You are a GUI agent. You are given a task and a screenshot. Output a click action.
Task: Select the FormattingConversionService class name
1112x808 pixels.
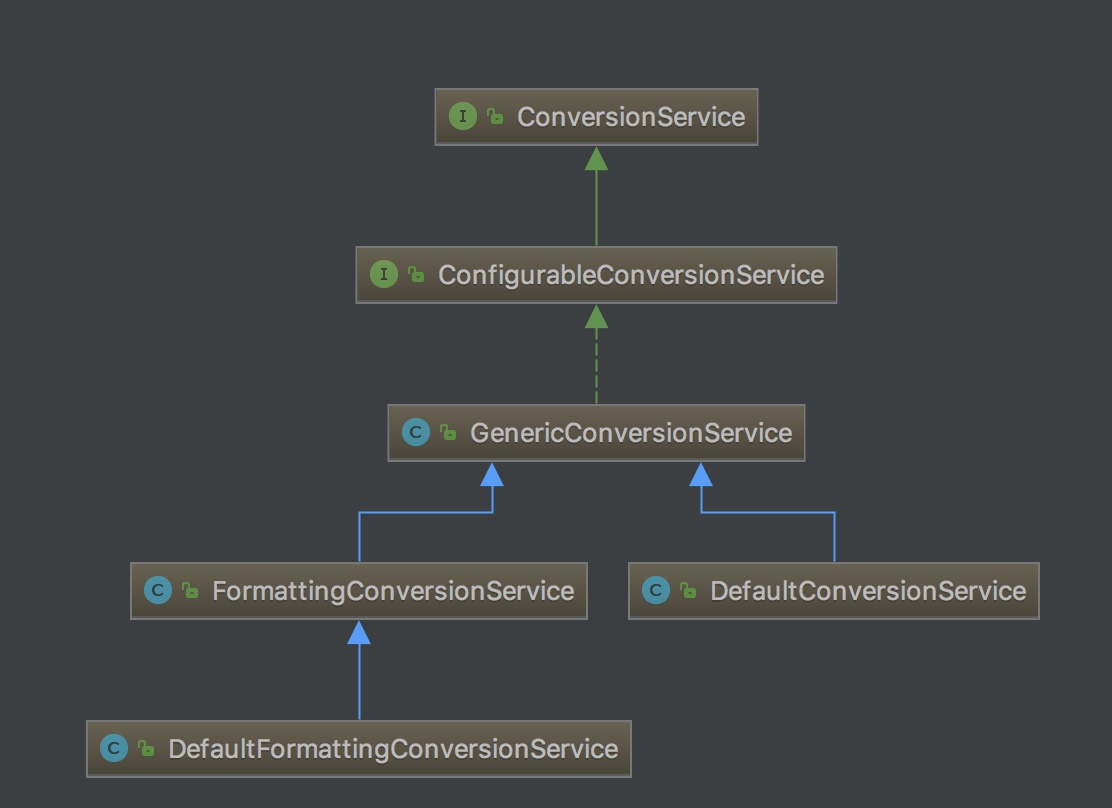392,591
